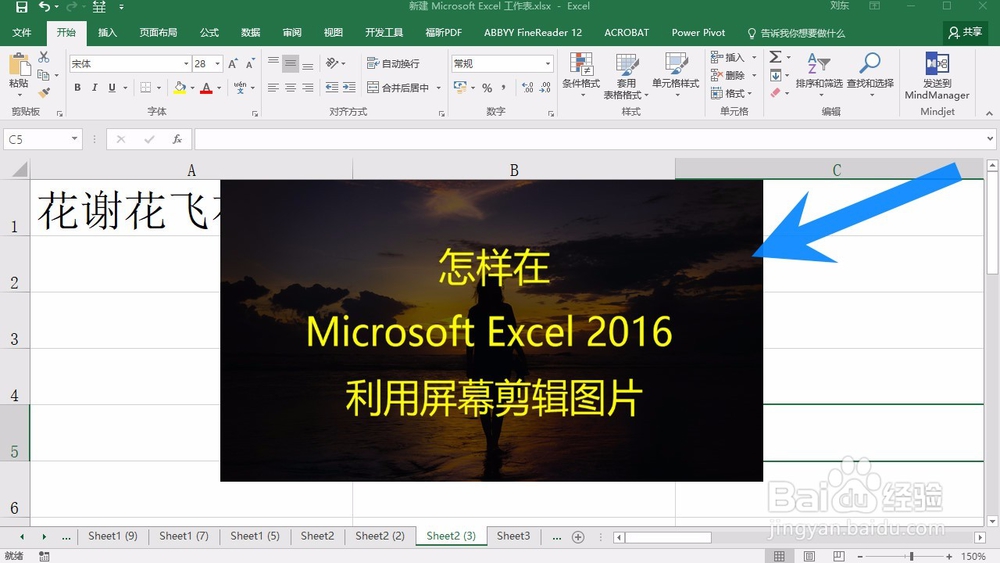Increase indent icon
This screenshot has height=563, width=1000.
point(349,87)
